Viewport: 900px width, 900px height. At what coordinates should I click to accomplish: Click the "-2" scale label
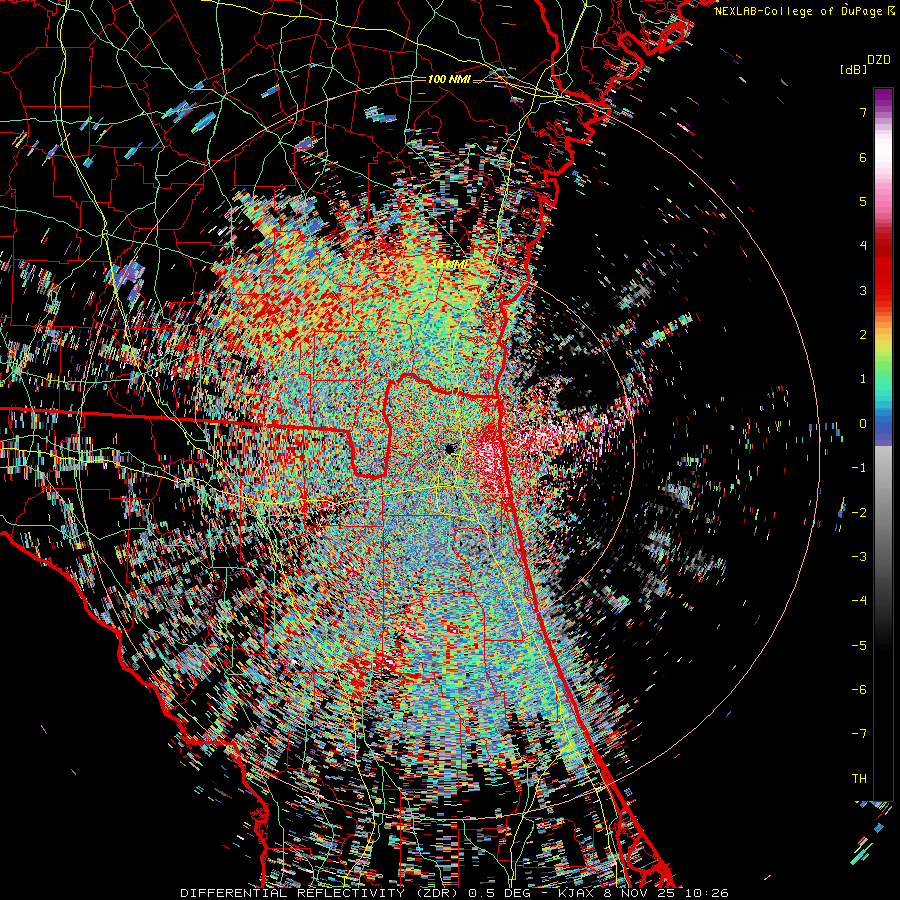(859, 513)
